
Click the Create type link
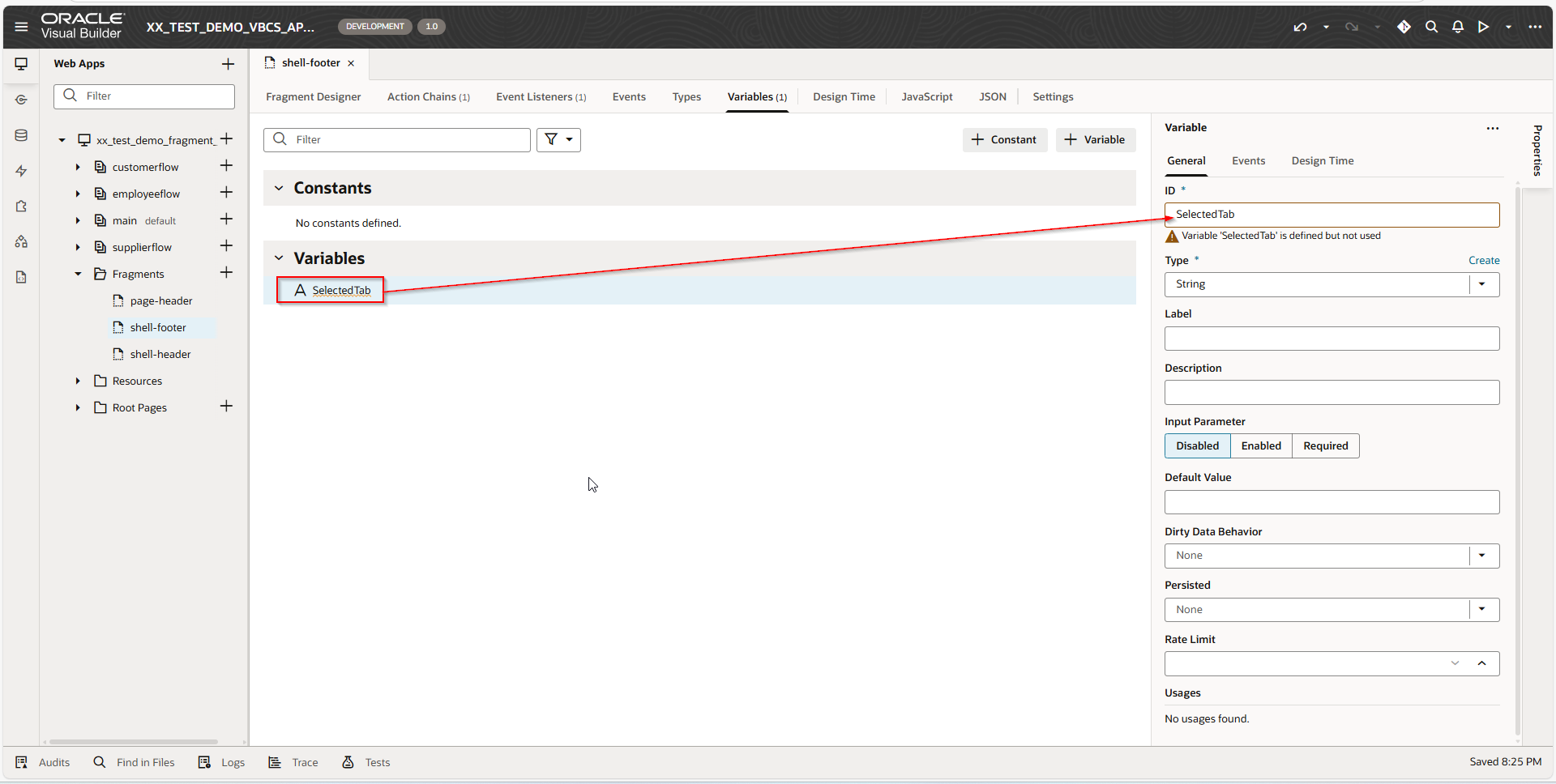1483,261
